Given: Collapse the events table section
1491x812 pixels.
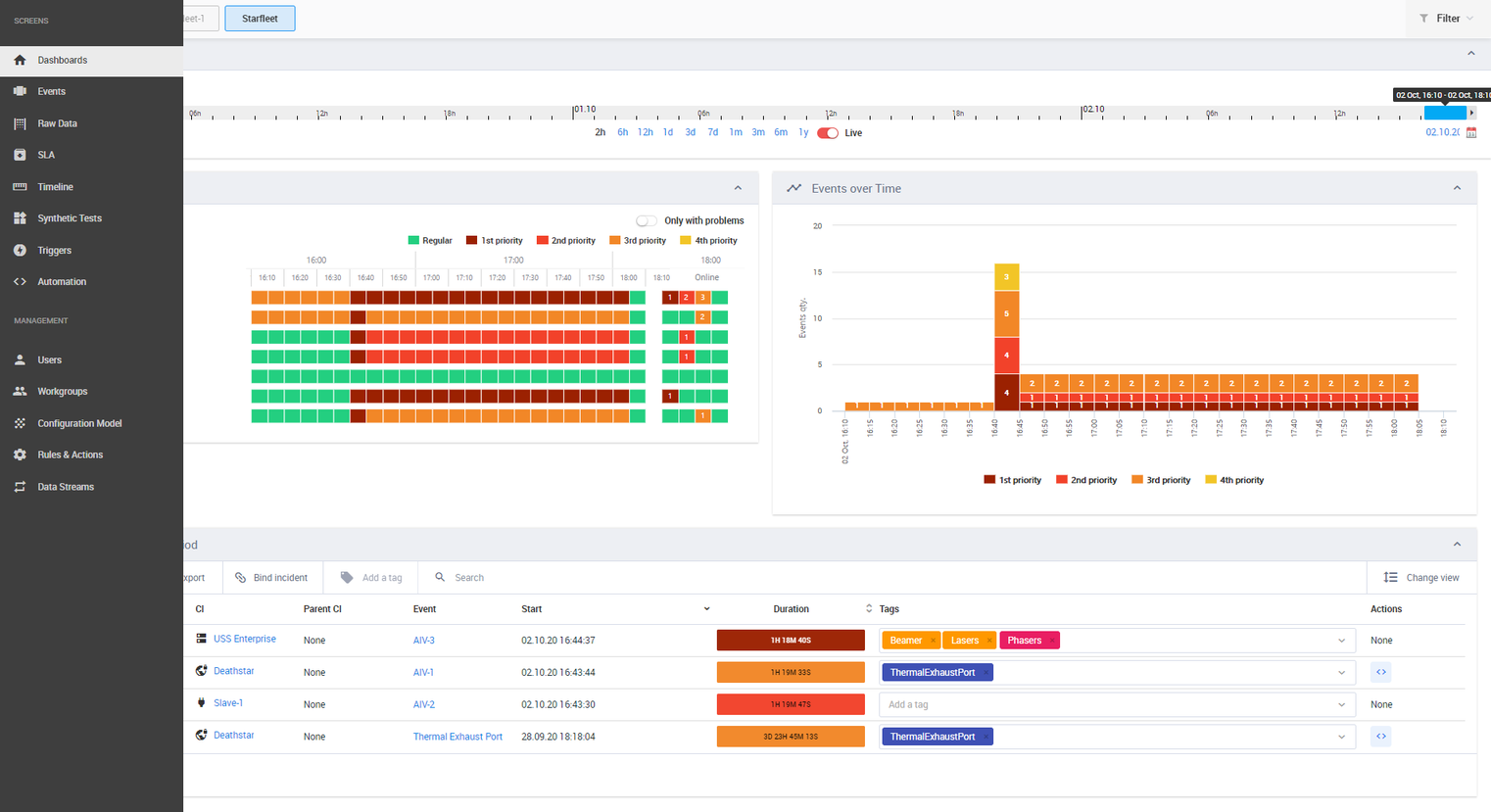Looking at the screenshot, I should 1457,545.
